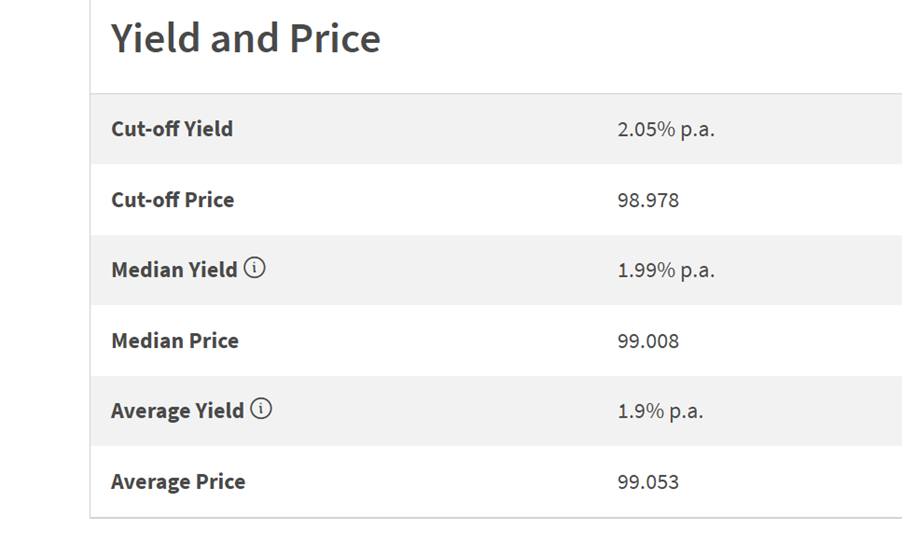This screenshot has width=902, height=544.
Task: Click the Average Yield label text
Action: 178,411
